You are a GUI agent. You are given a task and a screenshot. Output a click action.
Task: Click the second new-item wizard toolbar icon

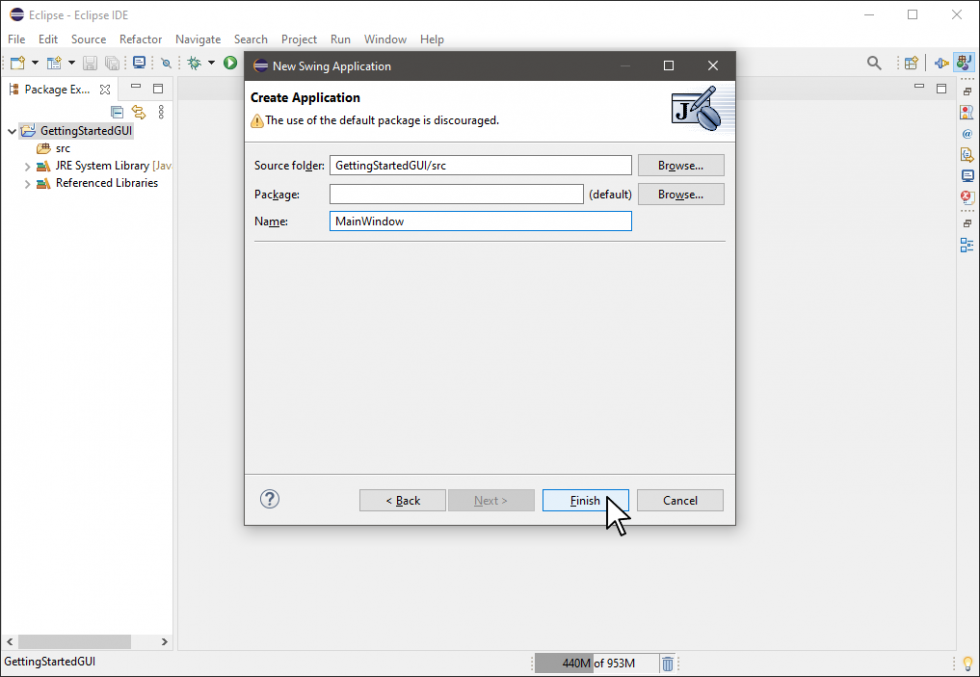tap(54, 63)
